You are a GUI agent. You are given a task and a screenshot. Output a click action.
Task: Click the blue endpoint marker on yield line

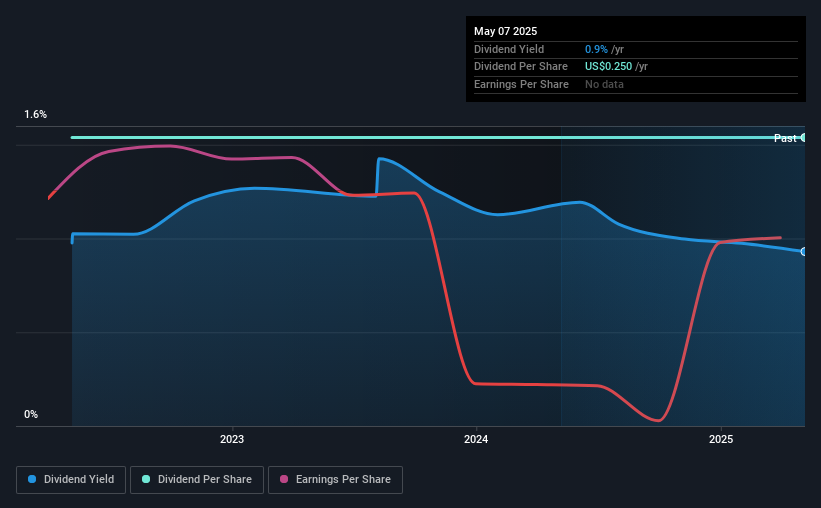click(x=803, y=252)
